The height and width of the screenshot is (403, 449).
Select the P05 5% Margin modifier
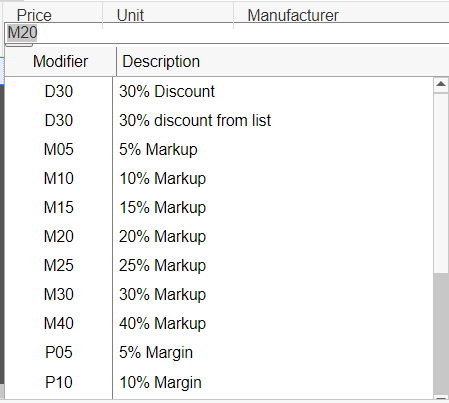click(x=219, y=352)
